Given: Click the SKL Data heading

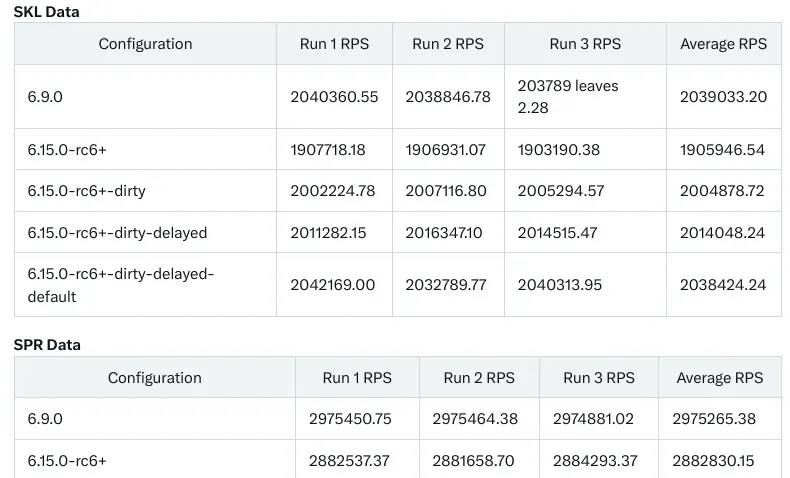Looking at the screenshot, I should 46,12.
